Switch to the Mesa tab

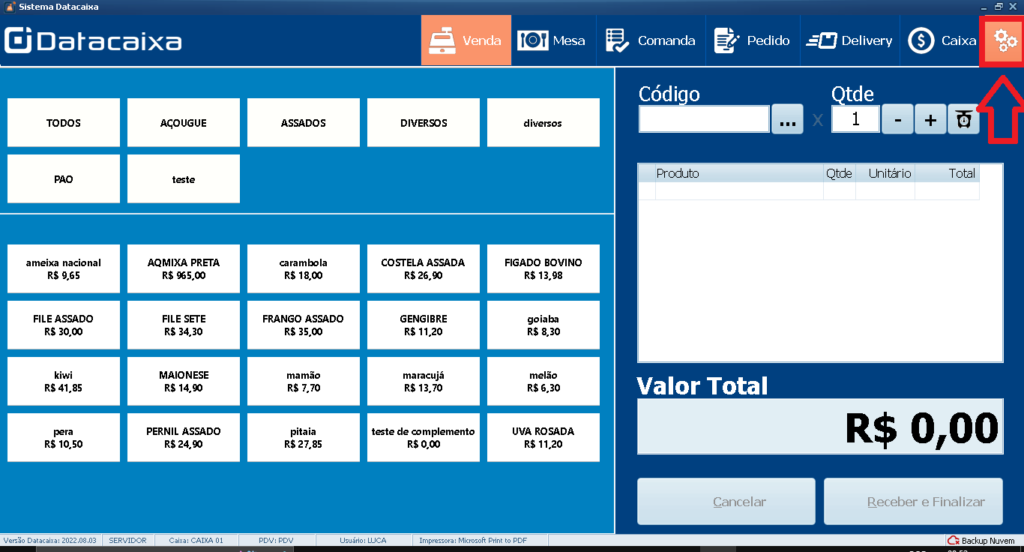[x=552, y=41]
